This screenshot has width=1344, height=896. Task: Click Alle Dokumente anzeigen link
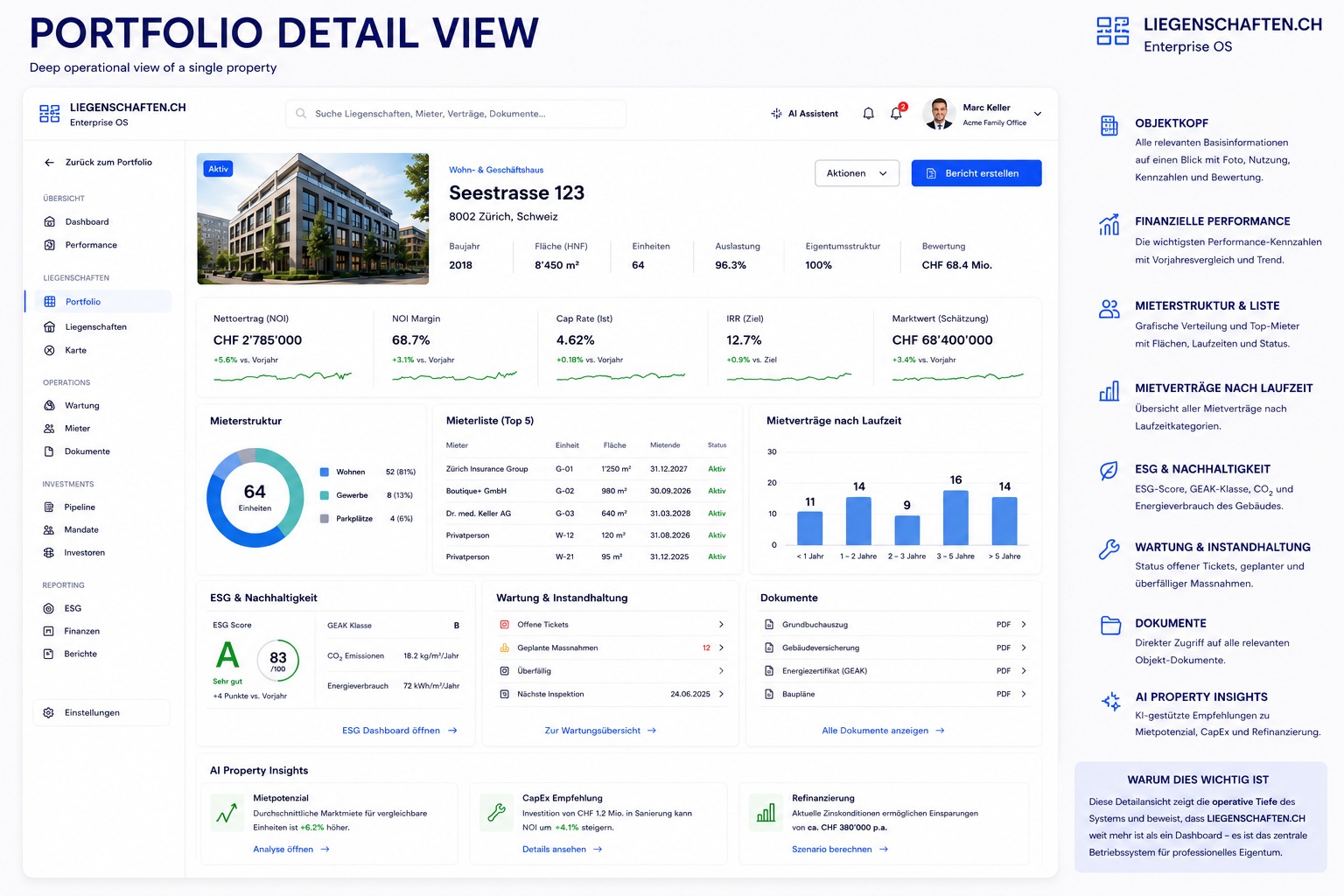(x=883, y=731)
